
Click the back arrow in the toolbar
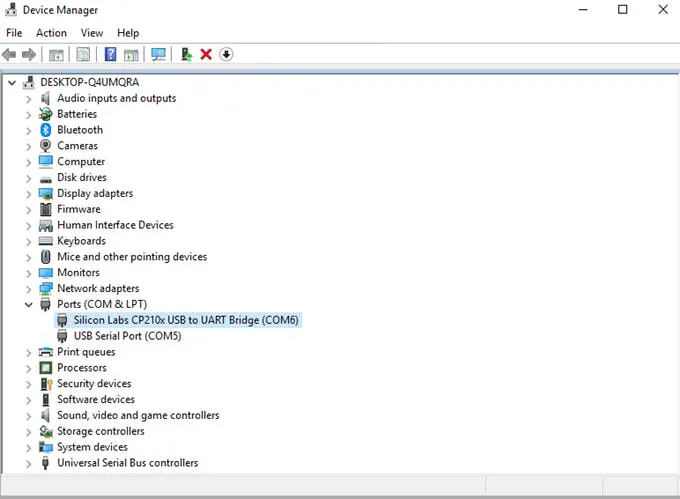9,55
